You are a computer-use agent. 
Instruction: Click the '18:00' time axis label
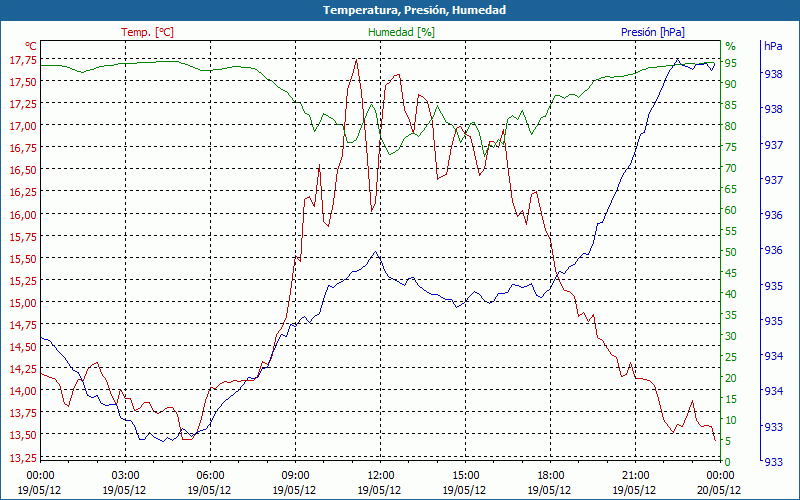[x=551, y=476]
